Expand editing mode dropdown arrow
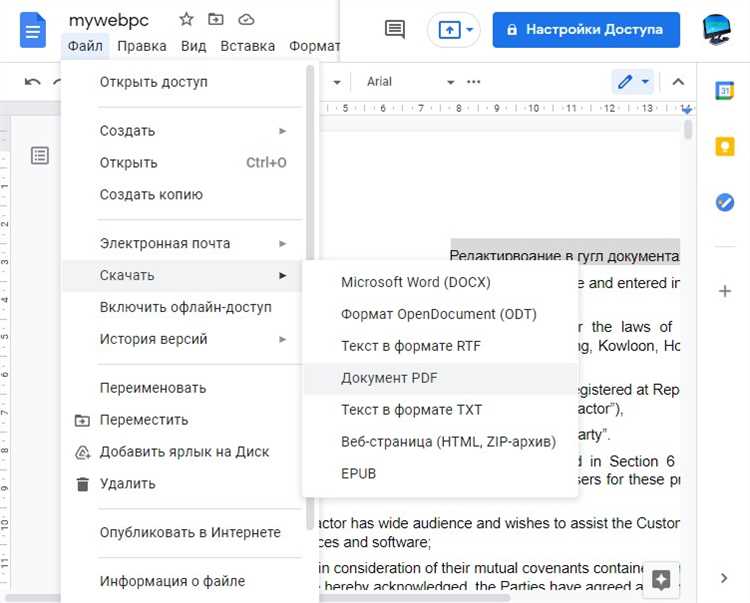The width and height of the screenshot is (750, 603). [645, 82]
